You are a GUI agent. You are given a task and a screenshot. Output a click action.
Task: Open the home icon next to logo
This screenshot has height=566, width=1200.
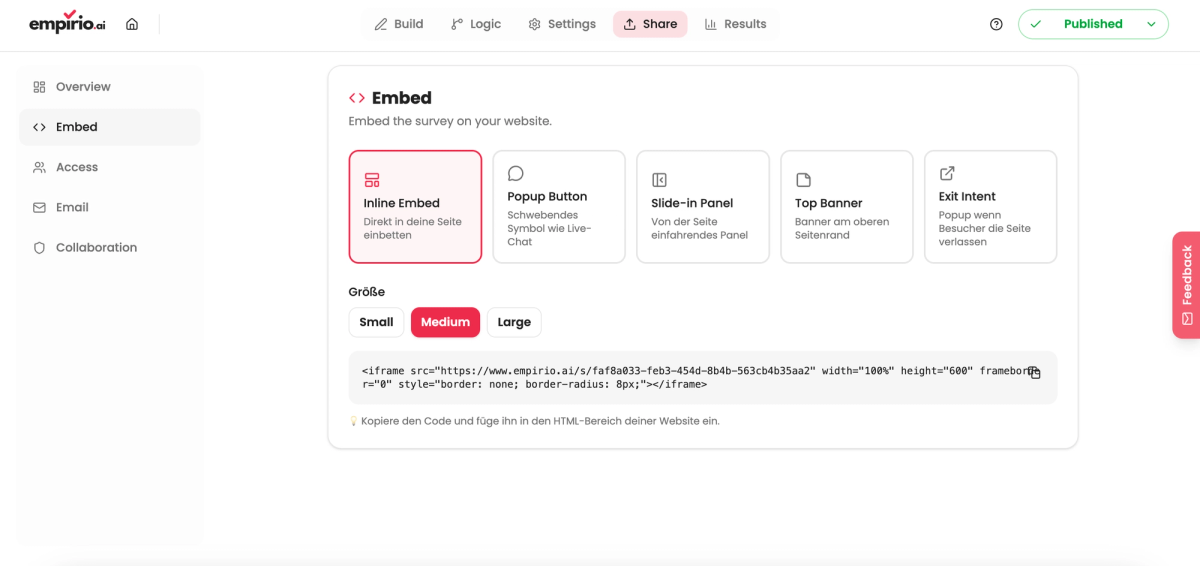(132, 24)
